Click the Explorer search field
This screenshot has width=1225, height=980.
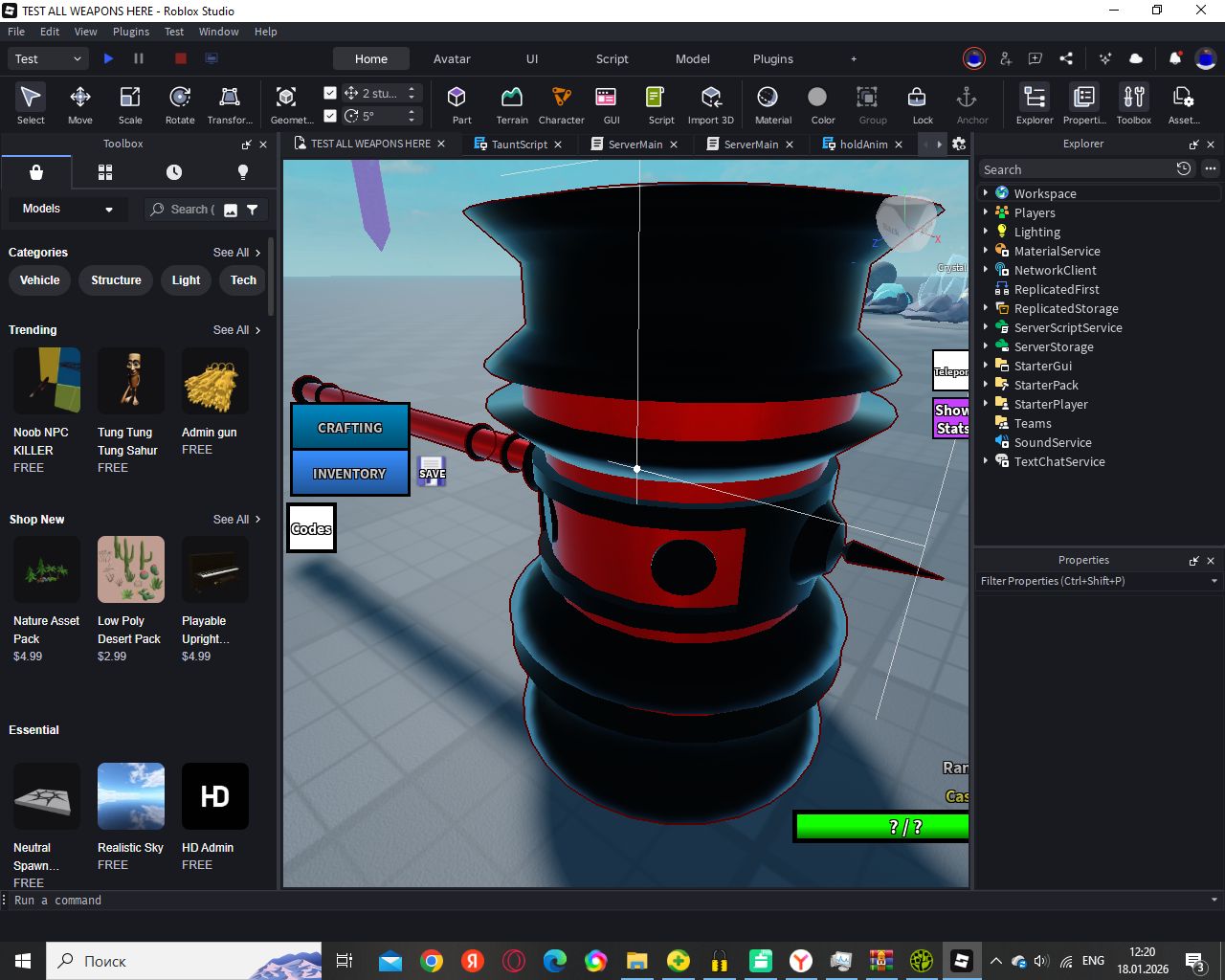[1077, 169]
